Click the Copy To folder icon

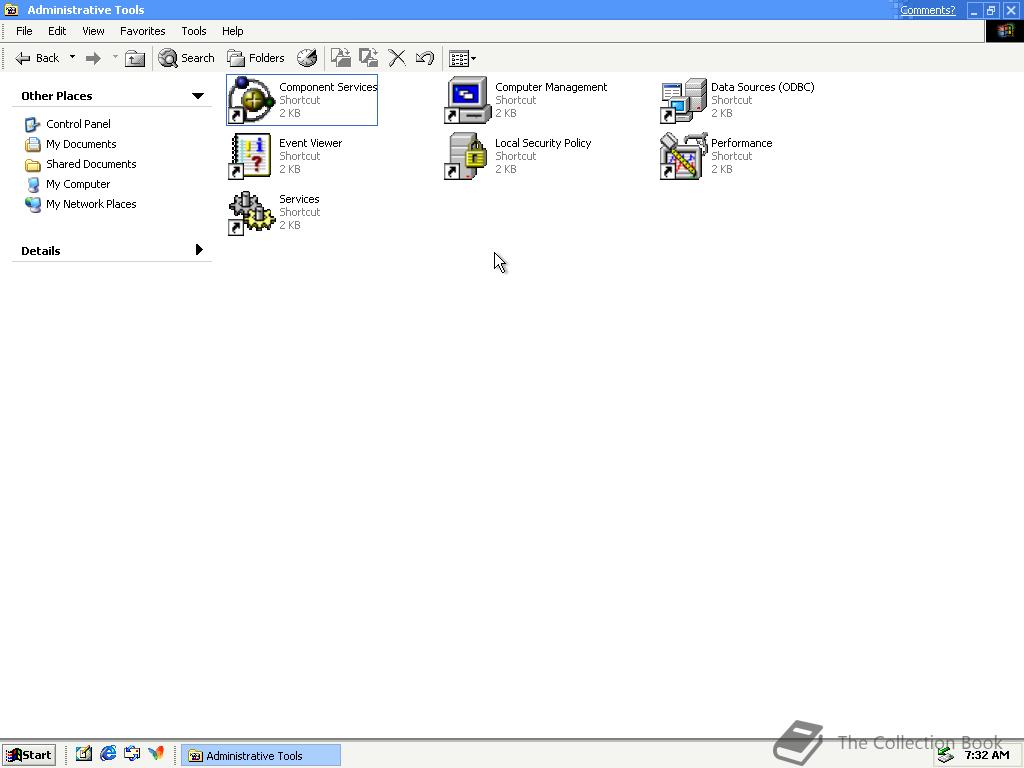click(x=368, y=58)
